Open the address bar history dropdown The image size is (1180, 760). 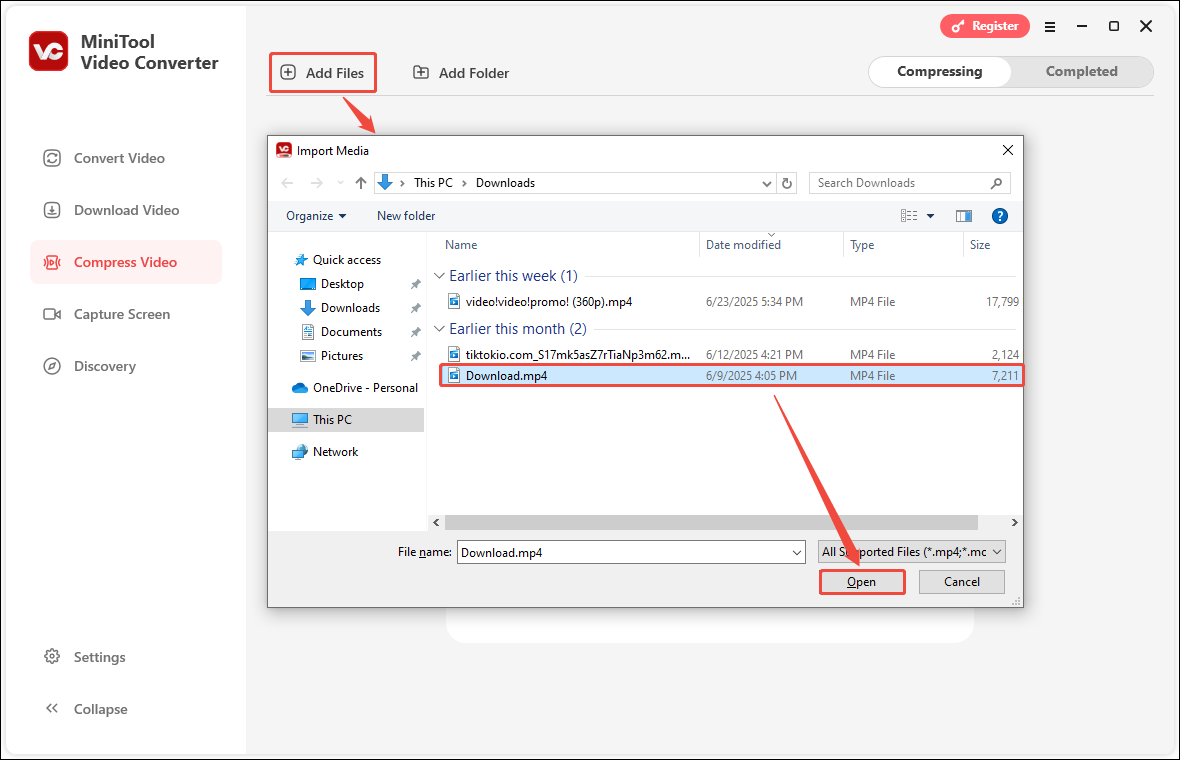[766, 184]
